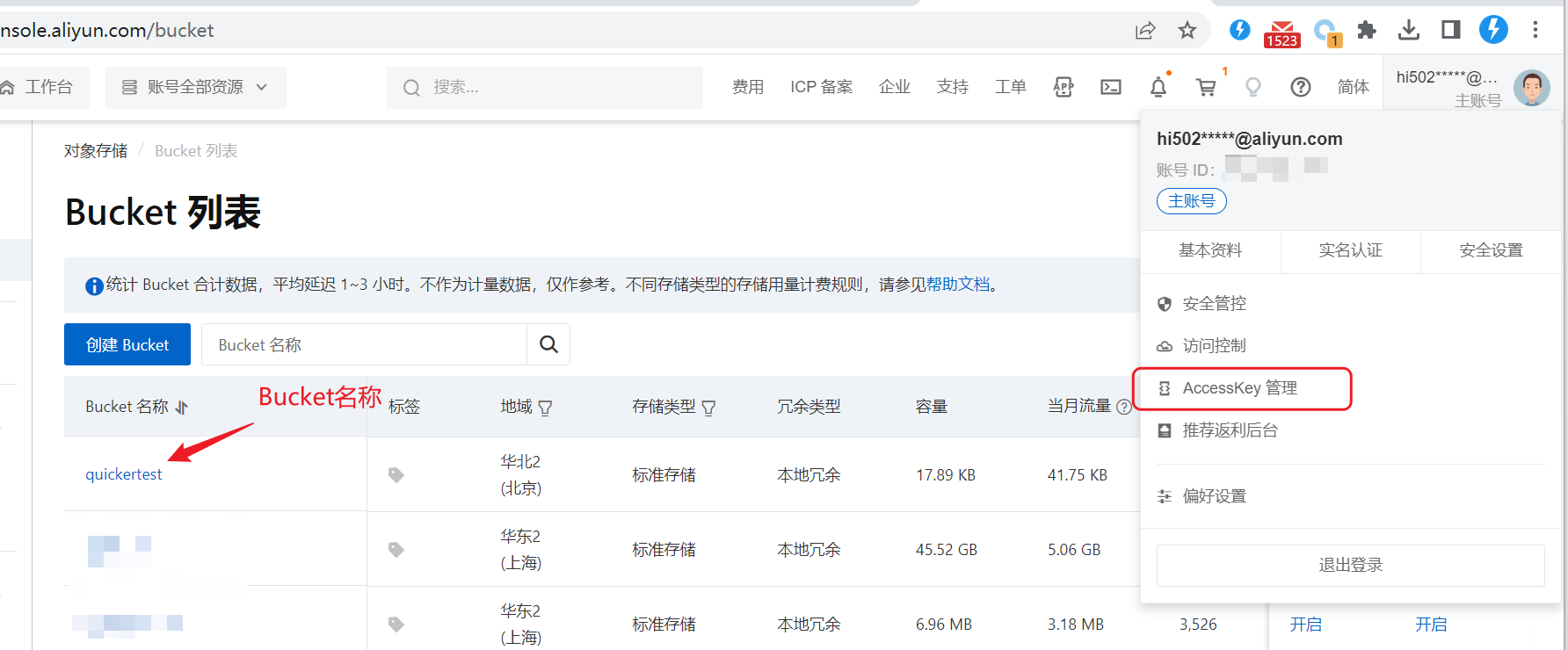Click the 3.18 MB traffic cell
The width and height of the screenshot is (1568, 650).
click(x=1076, y=625)
